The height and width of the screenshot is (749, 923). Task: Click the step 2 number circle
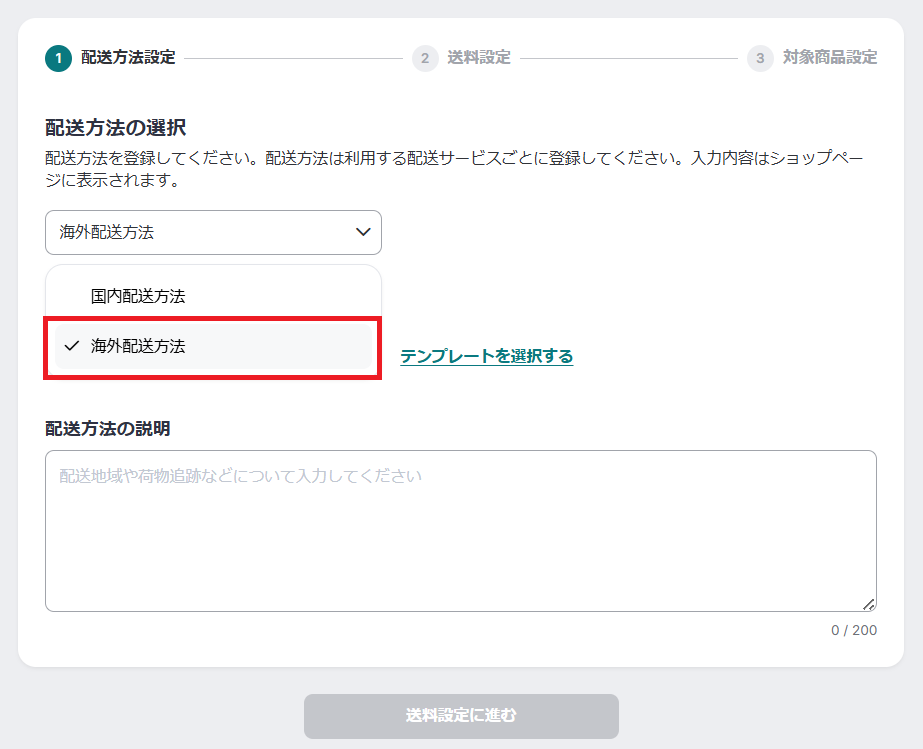[425, 58]
